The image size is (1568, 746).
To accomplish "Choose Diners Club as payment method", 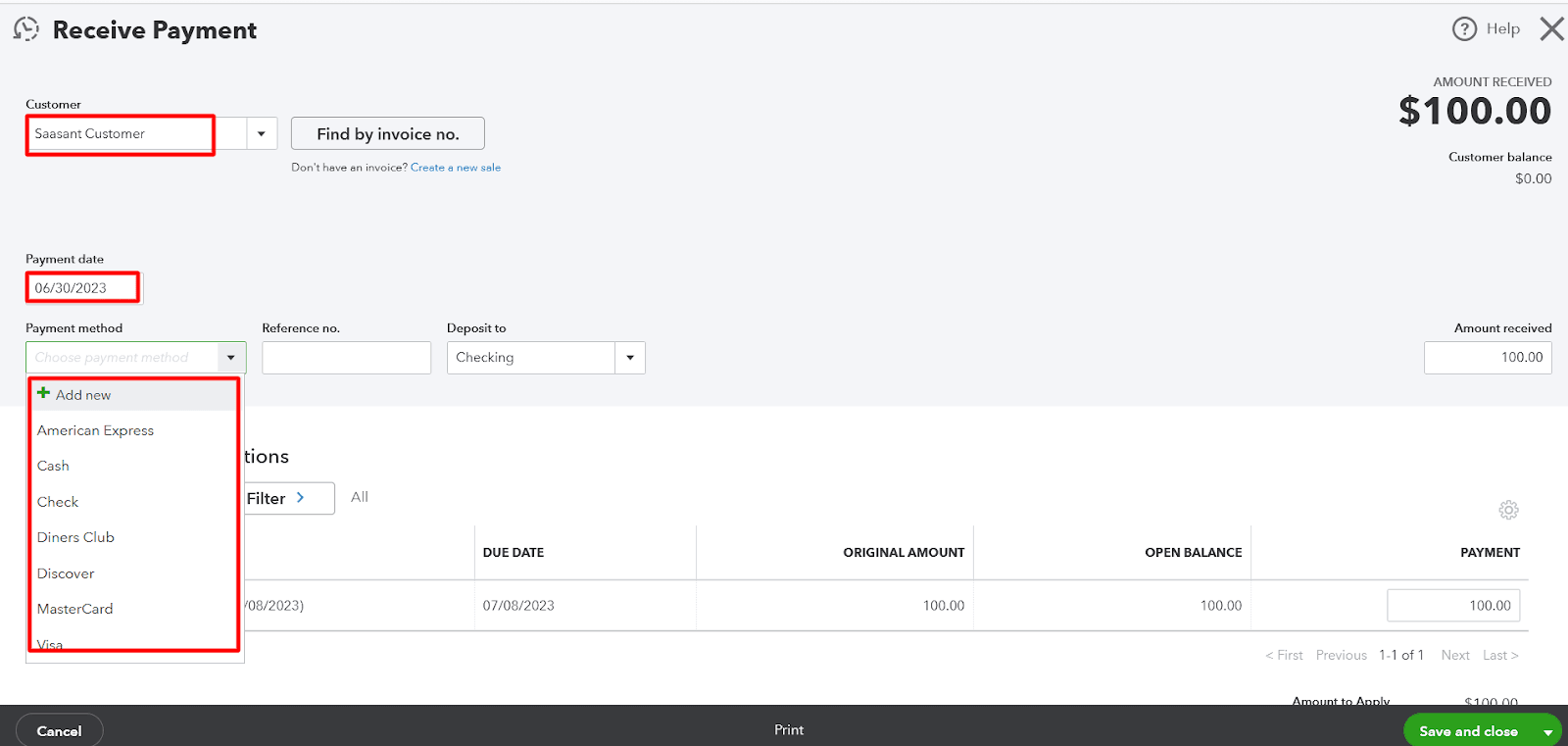I will pos(75,537).
